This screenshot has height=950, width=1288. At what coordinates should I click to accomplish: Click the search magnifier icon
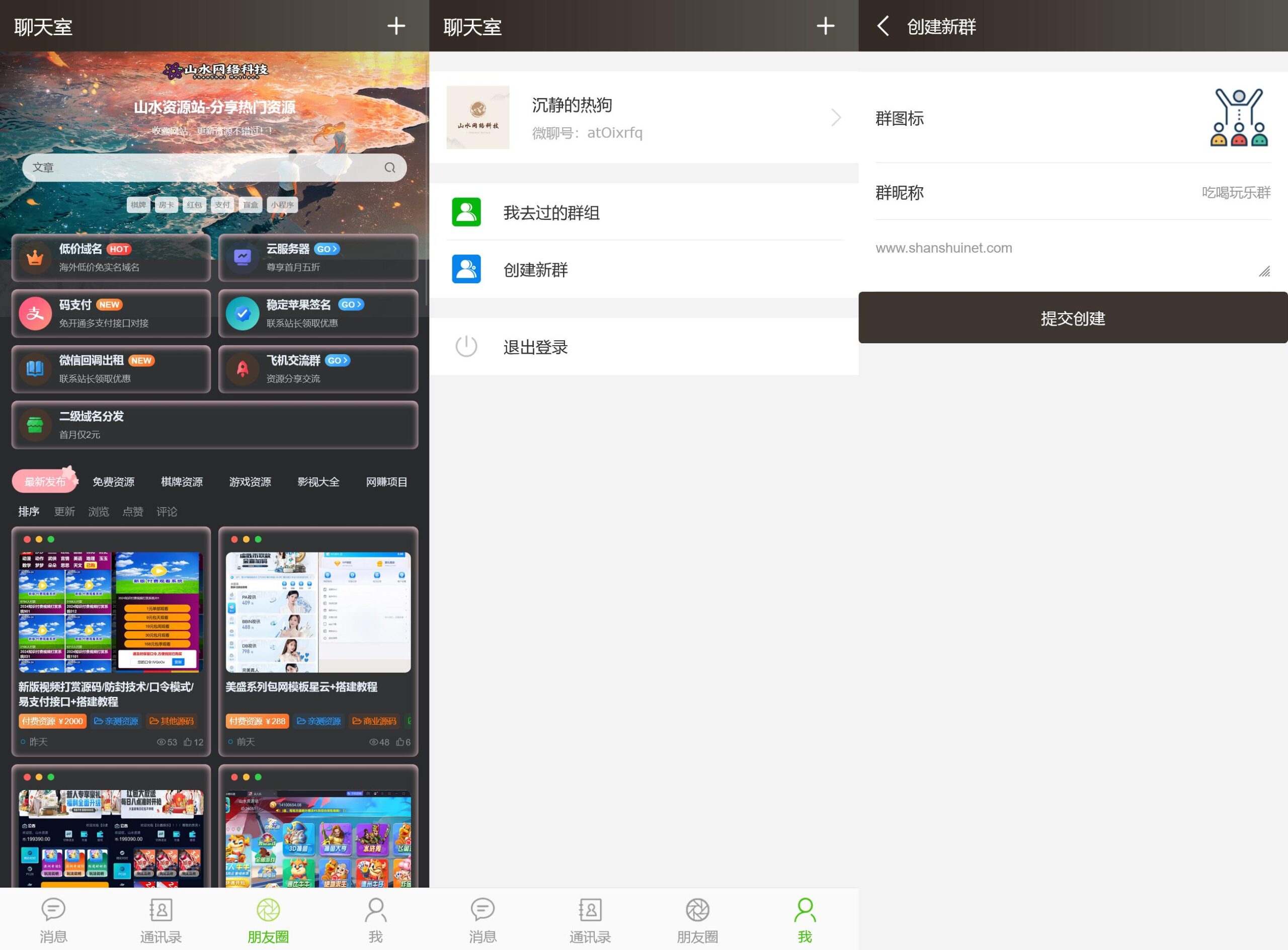tap(390, 168)
